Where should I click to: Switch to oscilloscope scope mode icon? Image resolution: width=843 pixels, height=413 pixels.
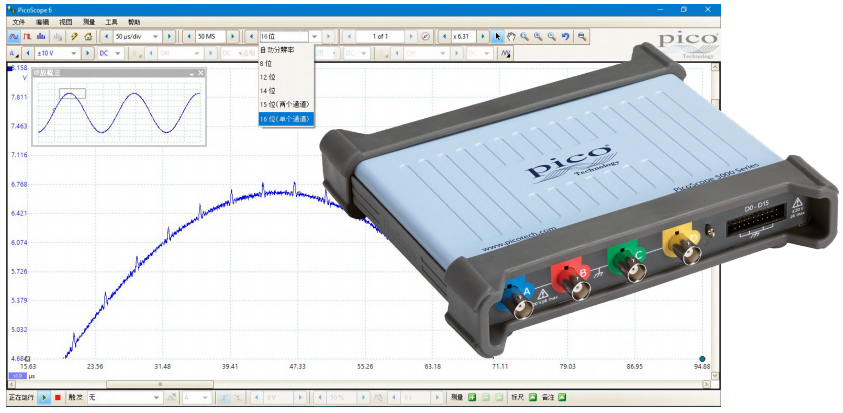coord(15,37)
